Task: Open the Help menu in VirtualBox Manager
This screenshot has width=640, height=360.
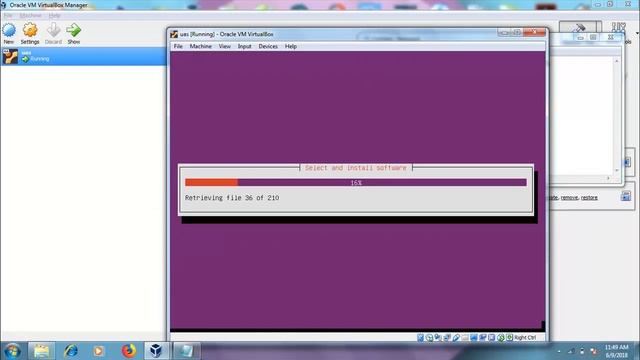Action: 54,16
